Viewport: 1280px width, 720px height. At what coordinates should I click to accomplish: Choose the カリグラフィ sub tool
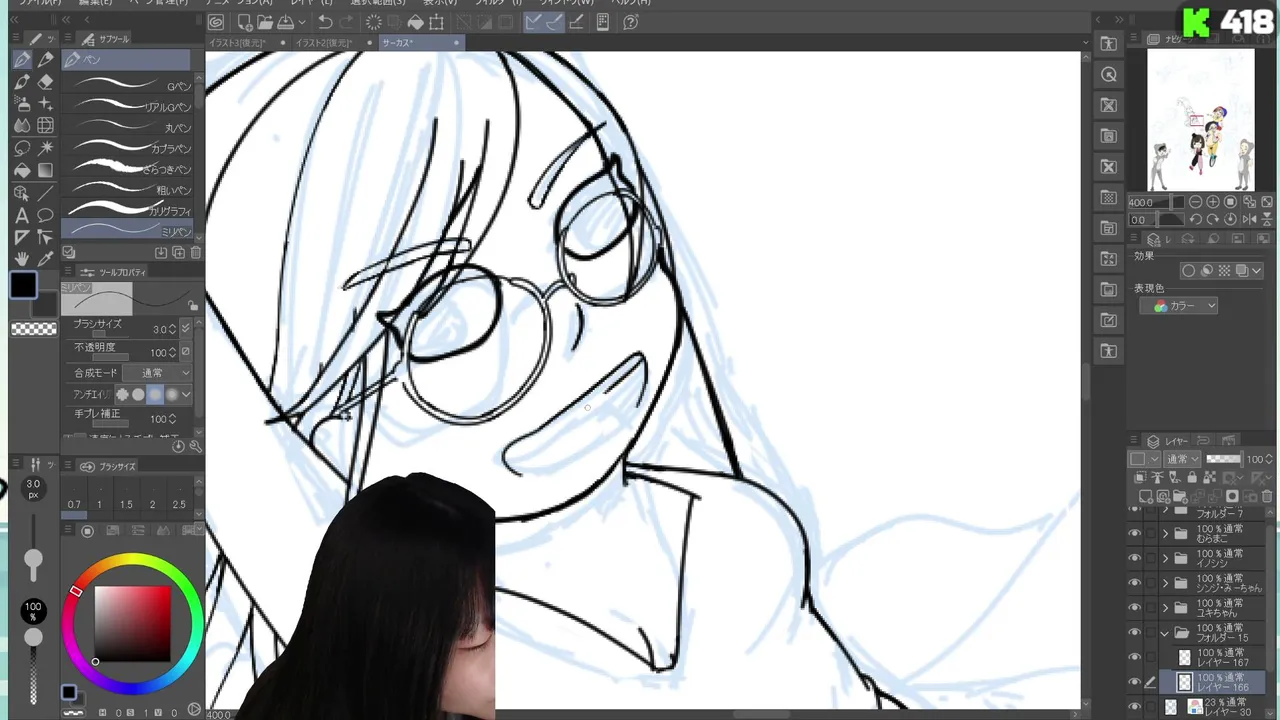tap(127, 210)
